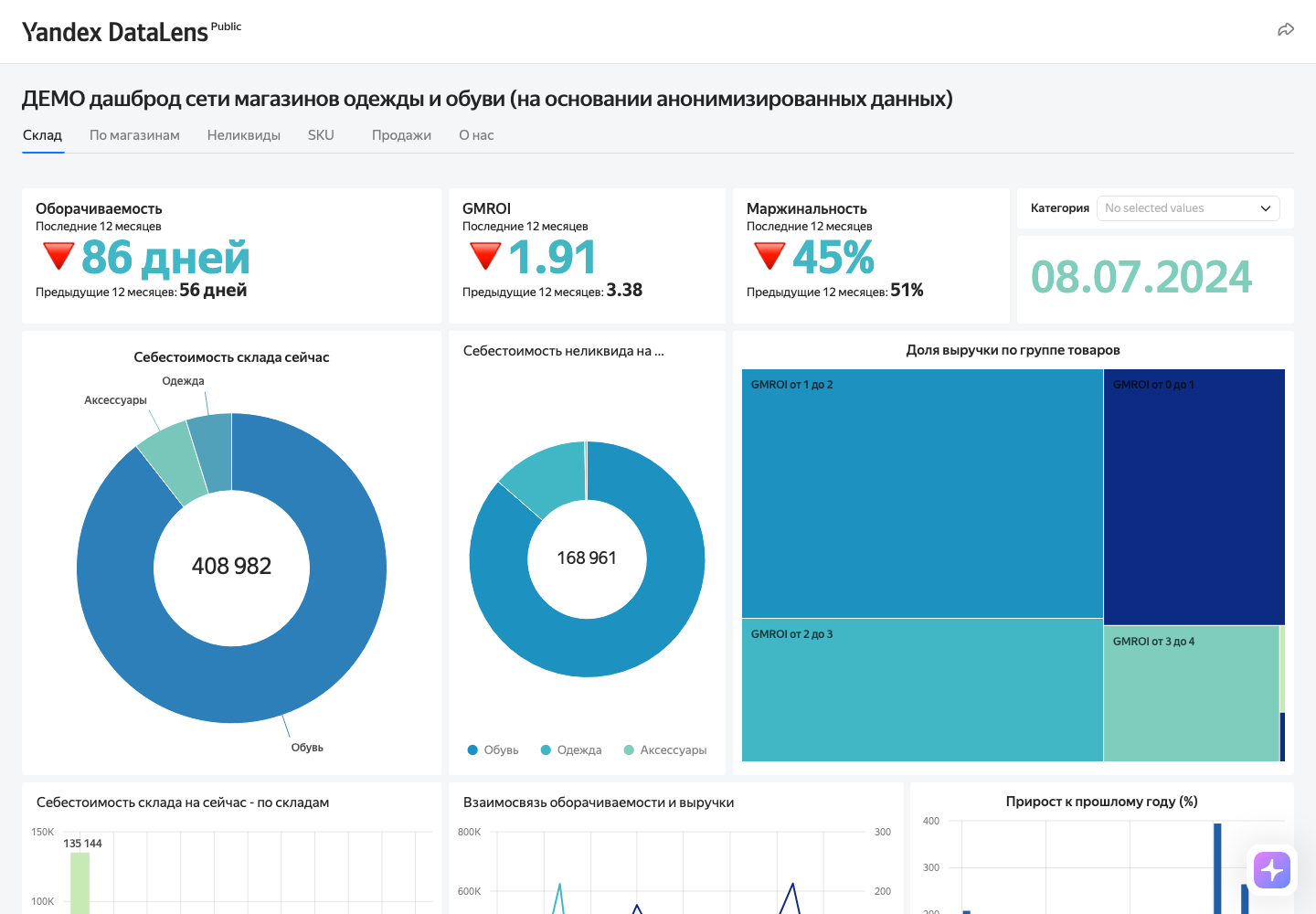Click the GMROI от 0 до 1 treemap block
This screenshot has width=1316, height=914.
1194,496
